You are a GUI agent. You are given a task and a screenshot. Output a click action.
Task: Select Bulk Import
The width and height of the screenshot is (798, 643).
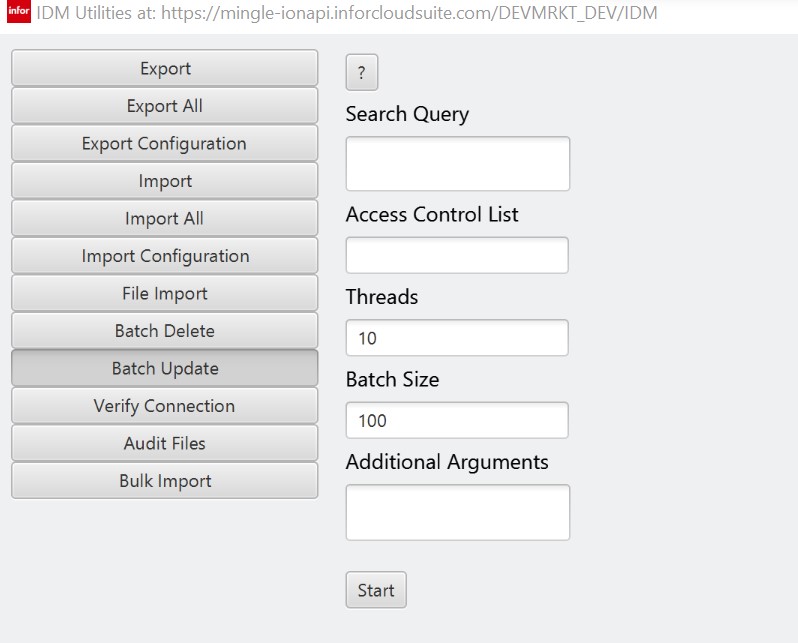pos(165,481)
